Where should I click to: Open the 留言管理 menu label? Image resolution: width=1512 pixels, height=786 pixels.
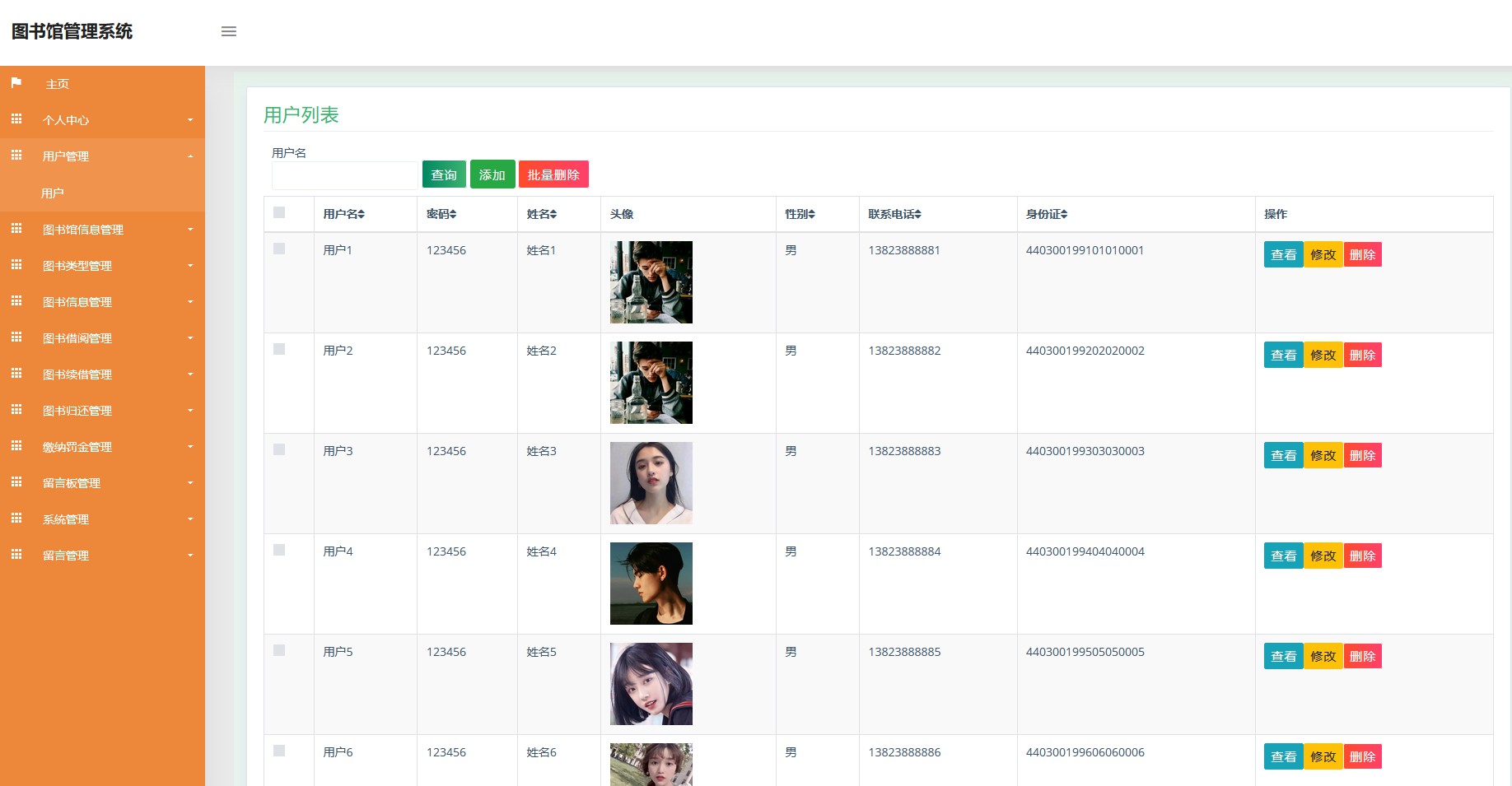pyautogui.click(x=66, y=556)
